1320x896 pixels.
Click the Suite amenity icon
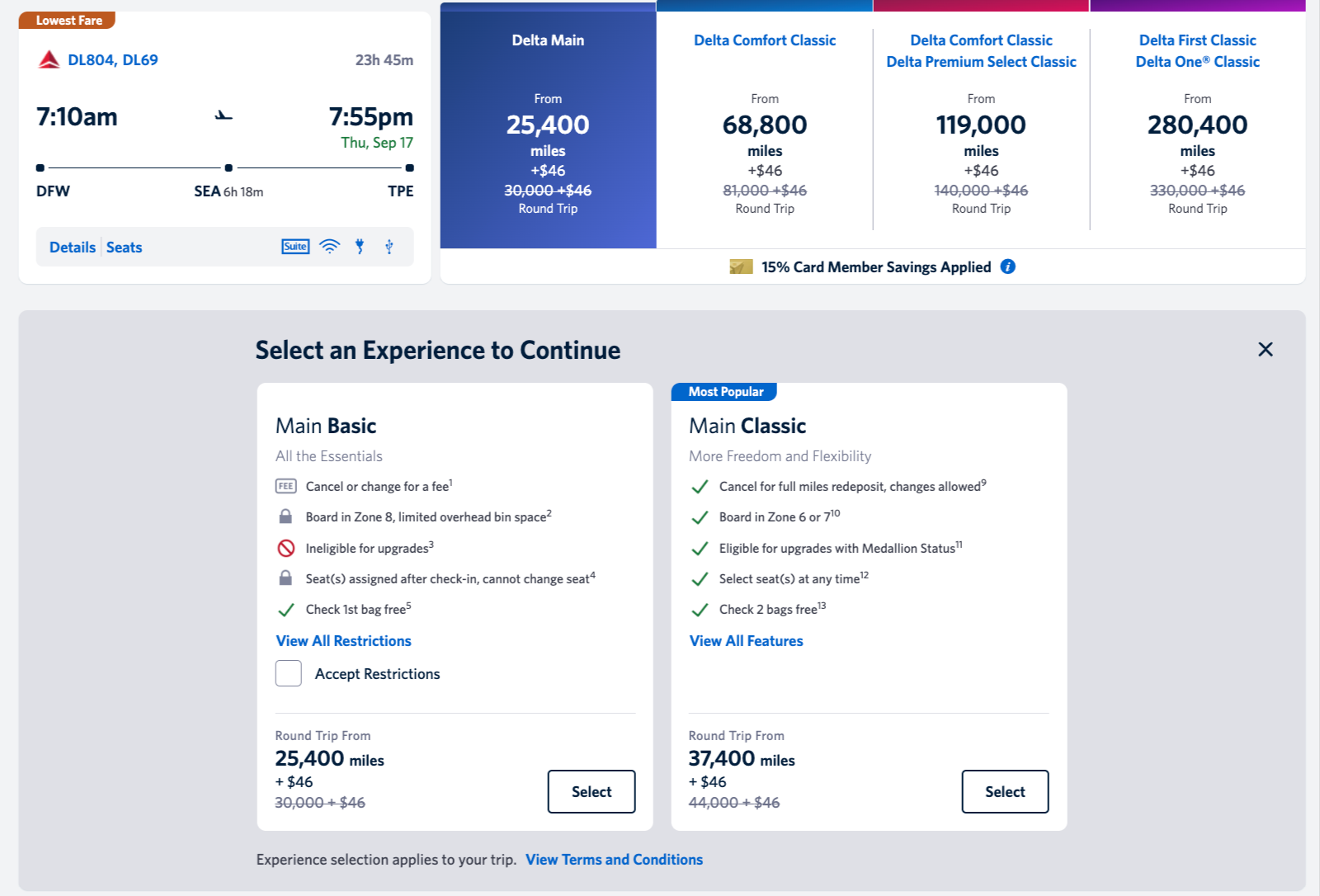(x=295, y=246)
